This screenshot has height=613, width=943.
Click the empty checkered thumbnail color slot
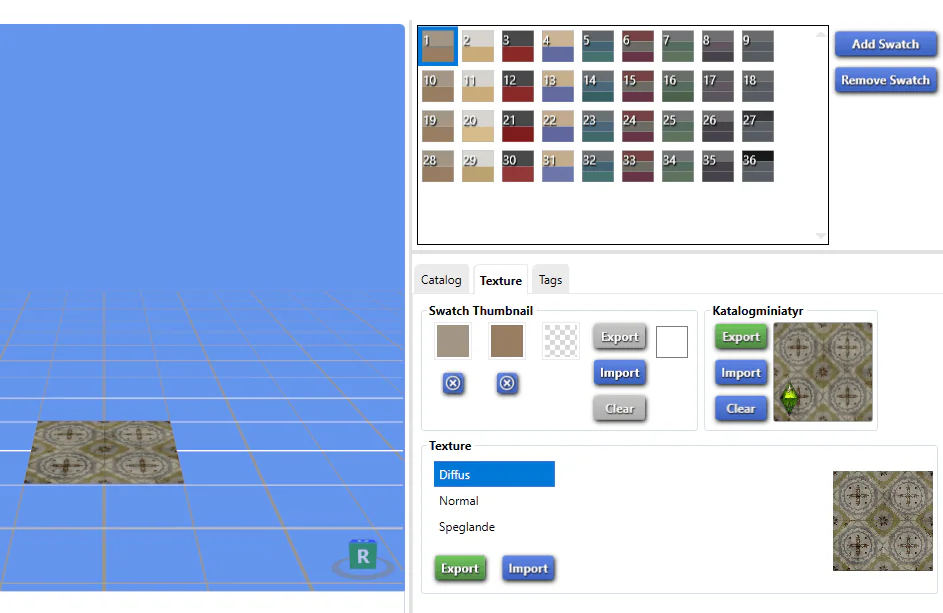click(x=561, y=341)
